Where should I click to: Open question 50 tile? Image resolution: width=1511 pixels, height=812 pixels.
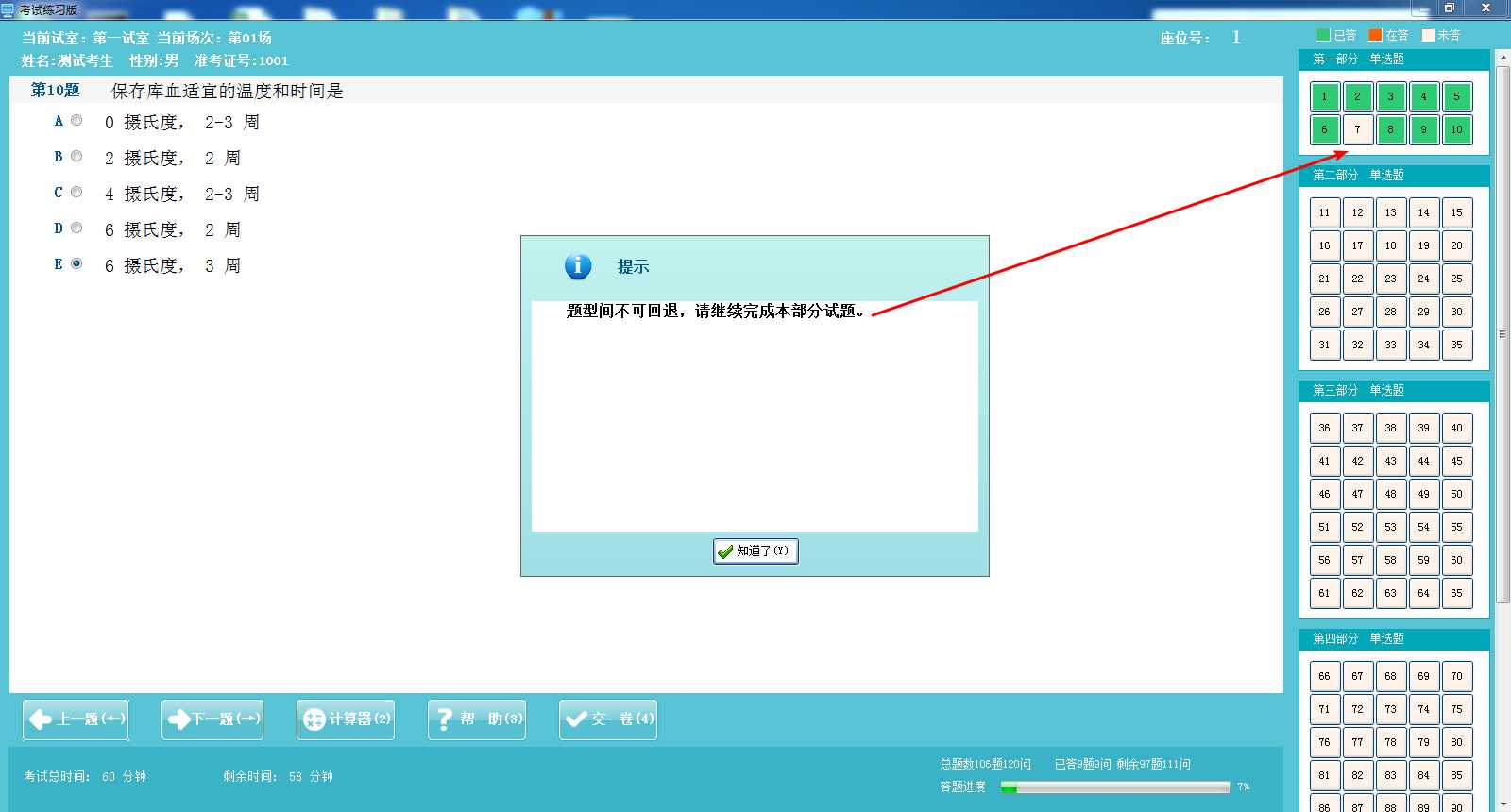click(x=1456, y=494)
